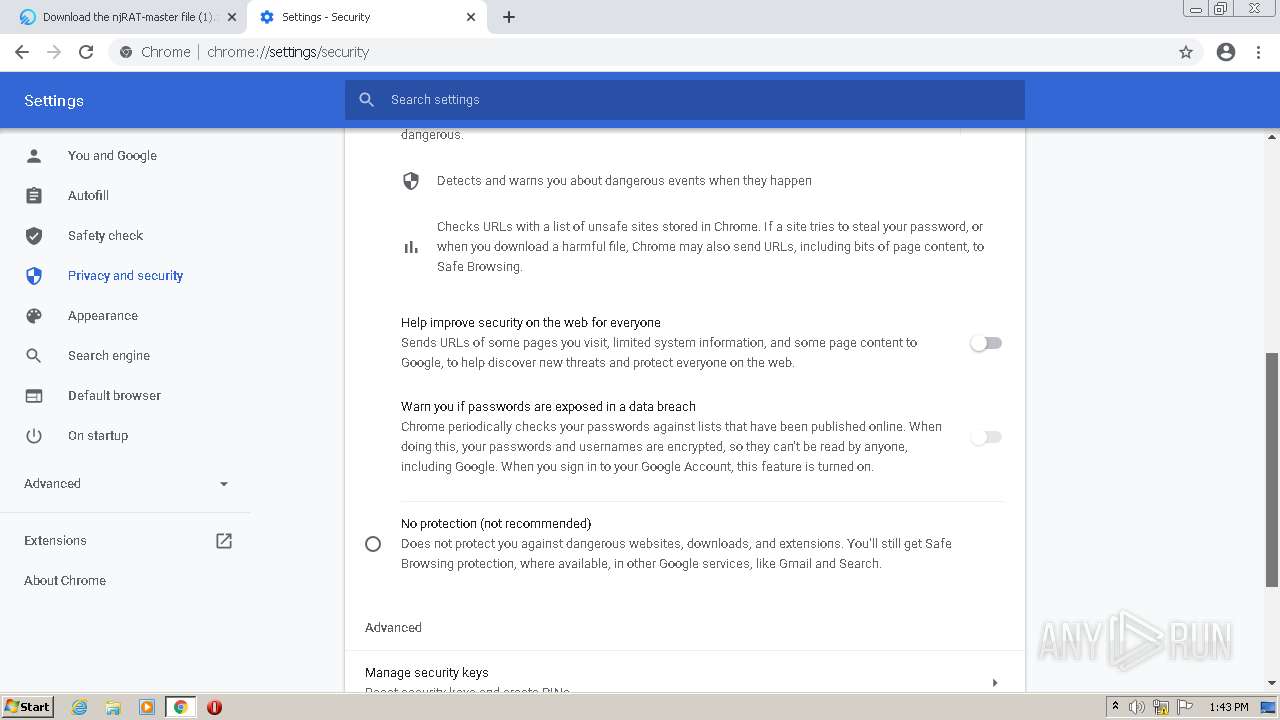The width and height of the screenshot is (1280, 720).
Task: Go back to the previous page
Action: point(22,52)
